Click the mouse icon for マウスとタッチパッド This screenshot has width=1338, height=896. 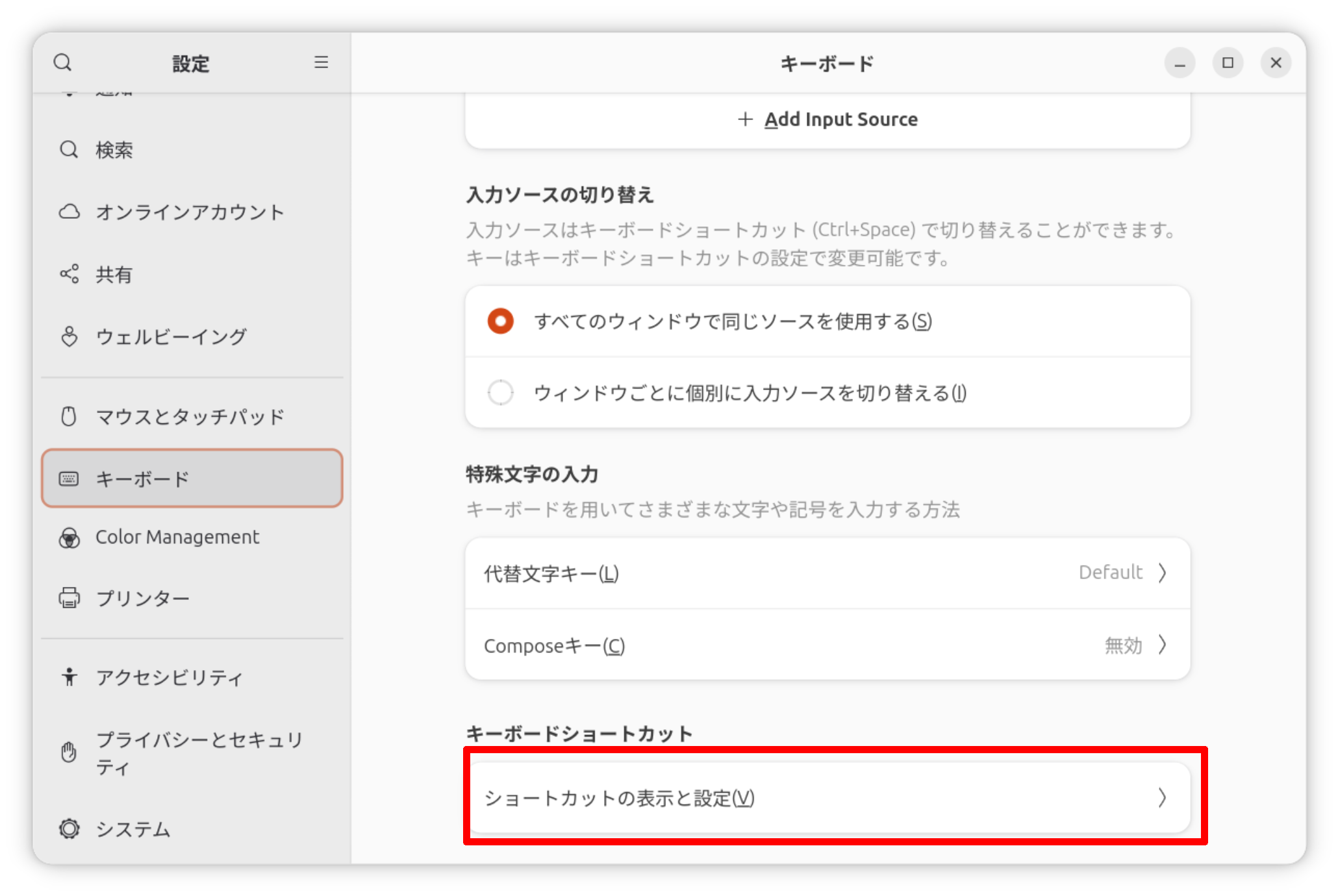click(x=69, y=416)
